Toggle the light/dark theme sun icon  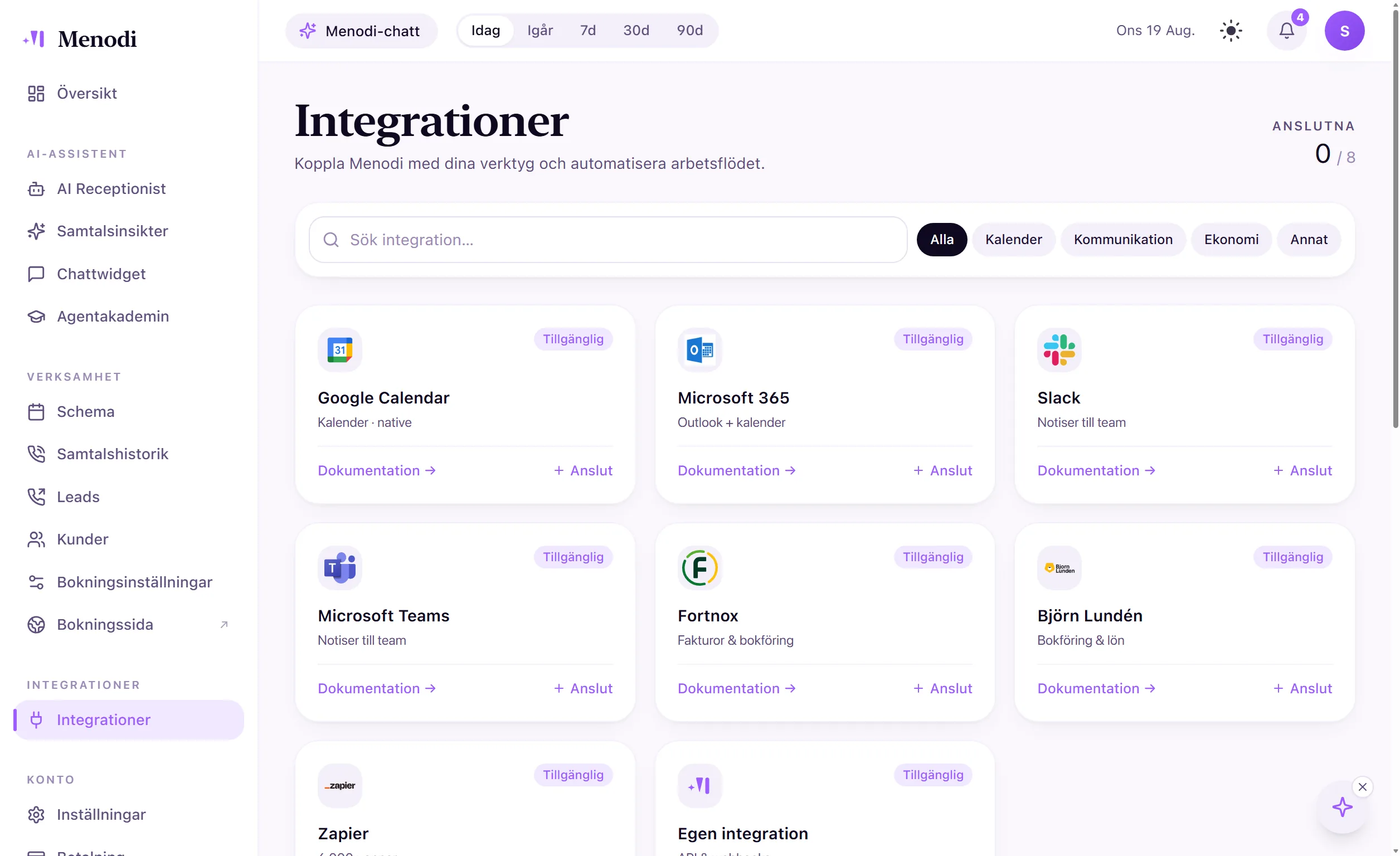pyautogui.click(x=1231, y=31)
